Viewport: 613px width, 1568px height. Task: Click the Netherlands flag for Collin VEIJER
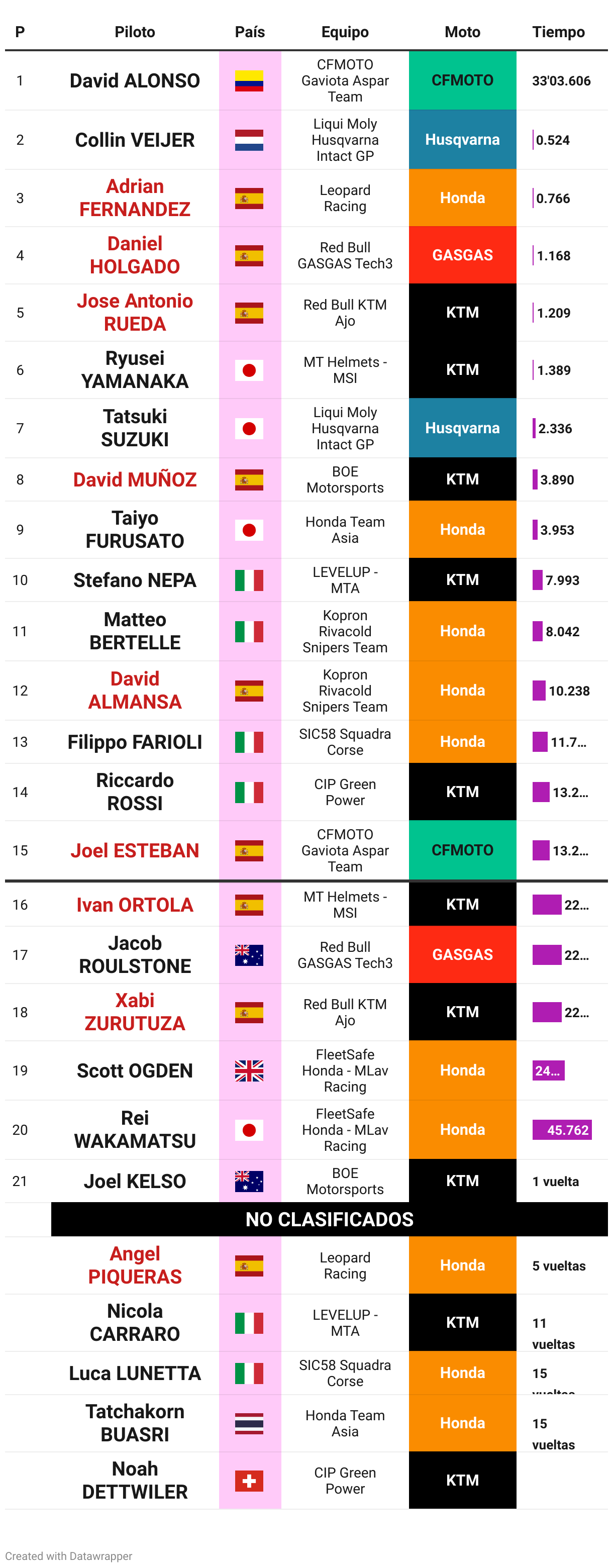pos(249,140)
